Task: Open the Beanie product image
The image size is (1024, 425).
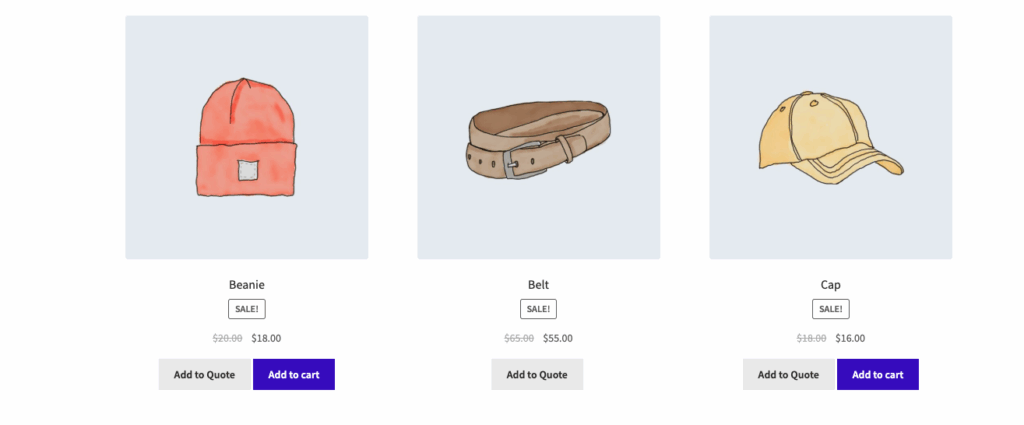Action: [246, 137]
